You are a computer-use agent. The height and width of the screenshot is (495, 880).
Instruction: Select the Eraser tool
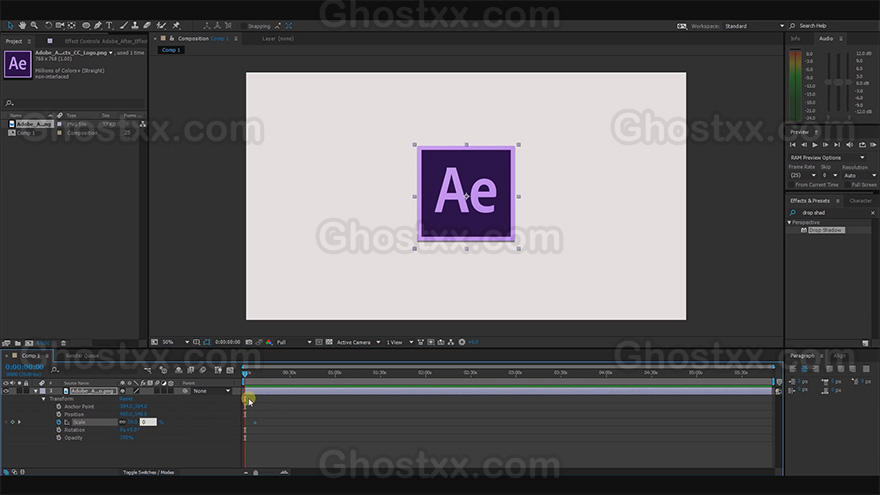point(147,25)
